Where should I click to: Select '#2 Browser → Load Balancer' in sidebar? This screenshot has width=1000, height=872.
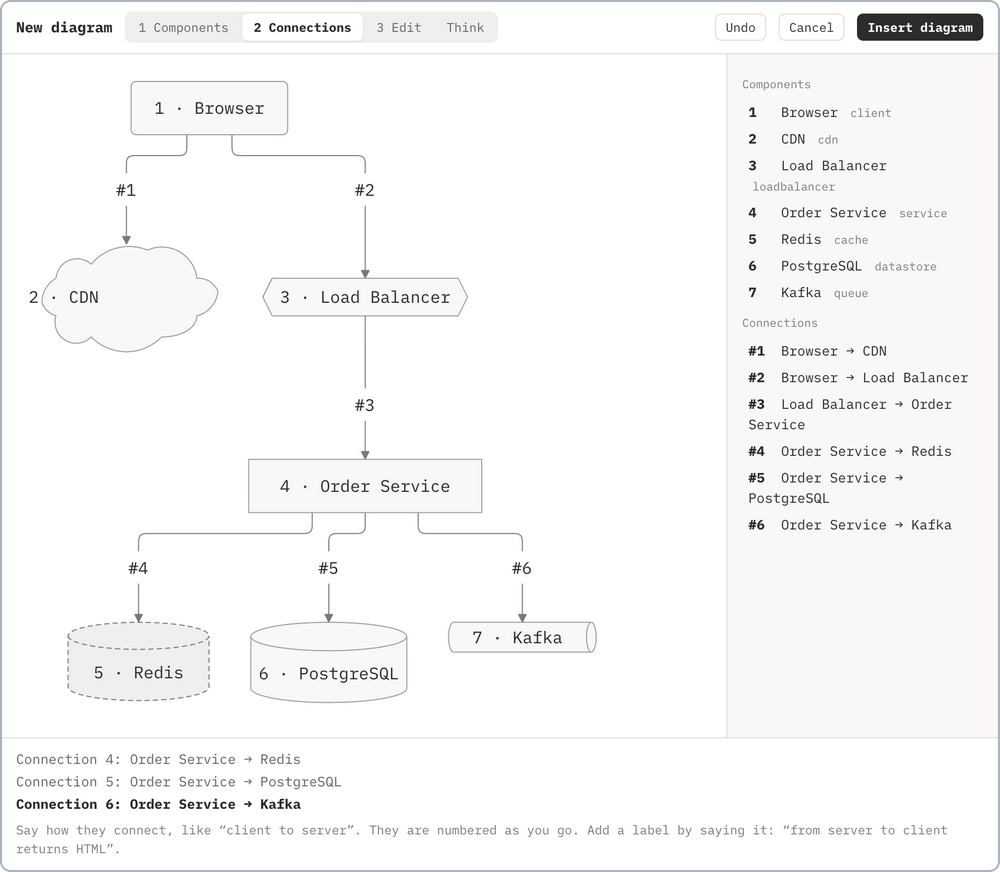point(858,378)
